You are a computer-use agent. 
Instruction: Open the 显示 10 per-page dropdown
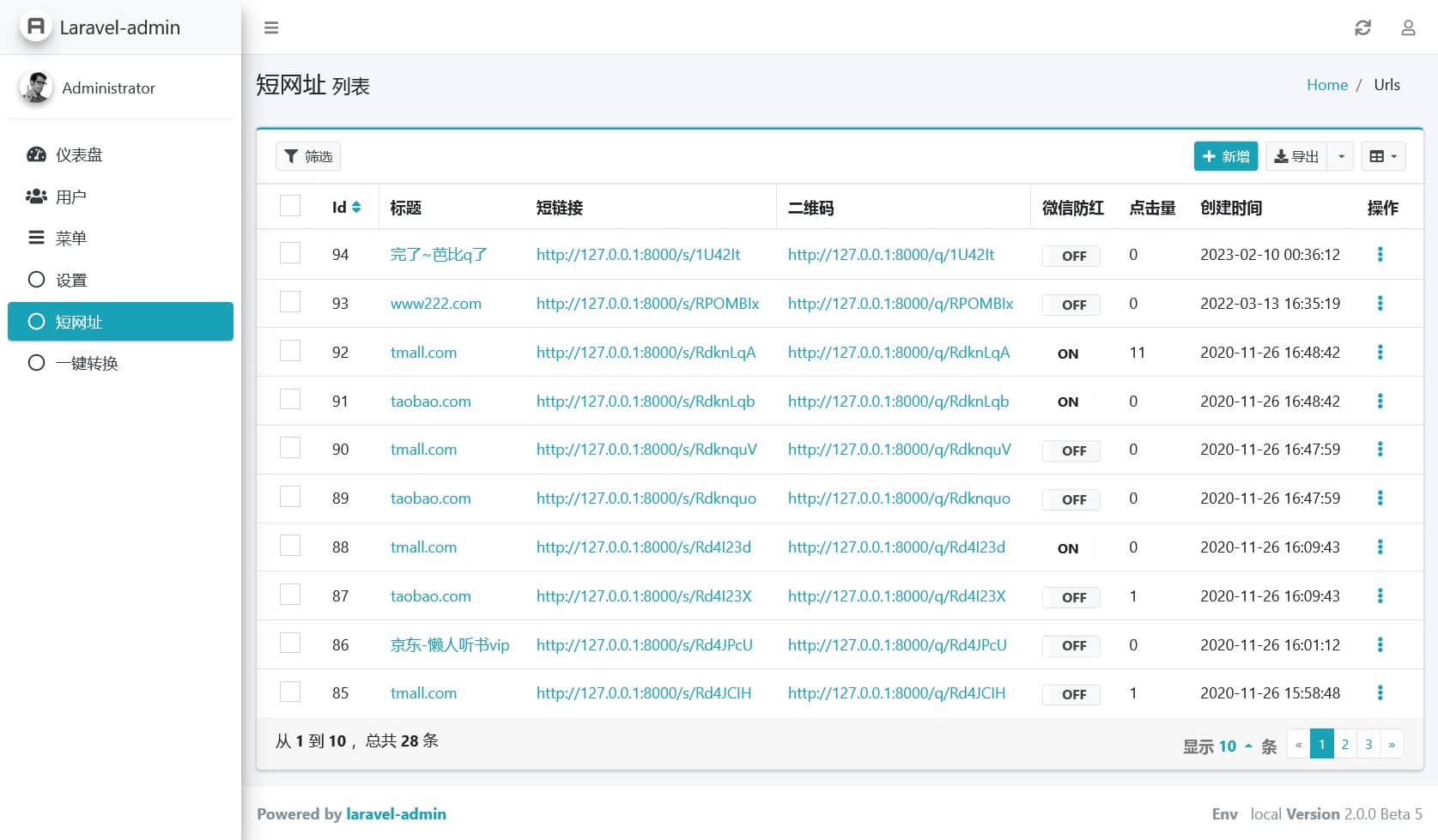(1217, 746)
